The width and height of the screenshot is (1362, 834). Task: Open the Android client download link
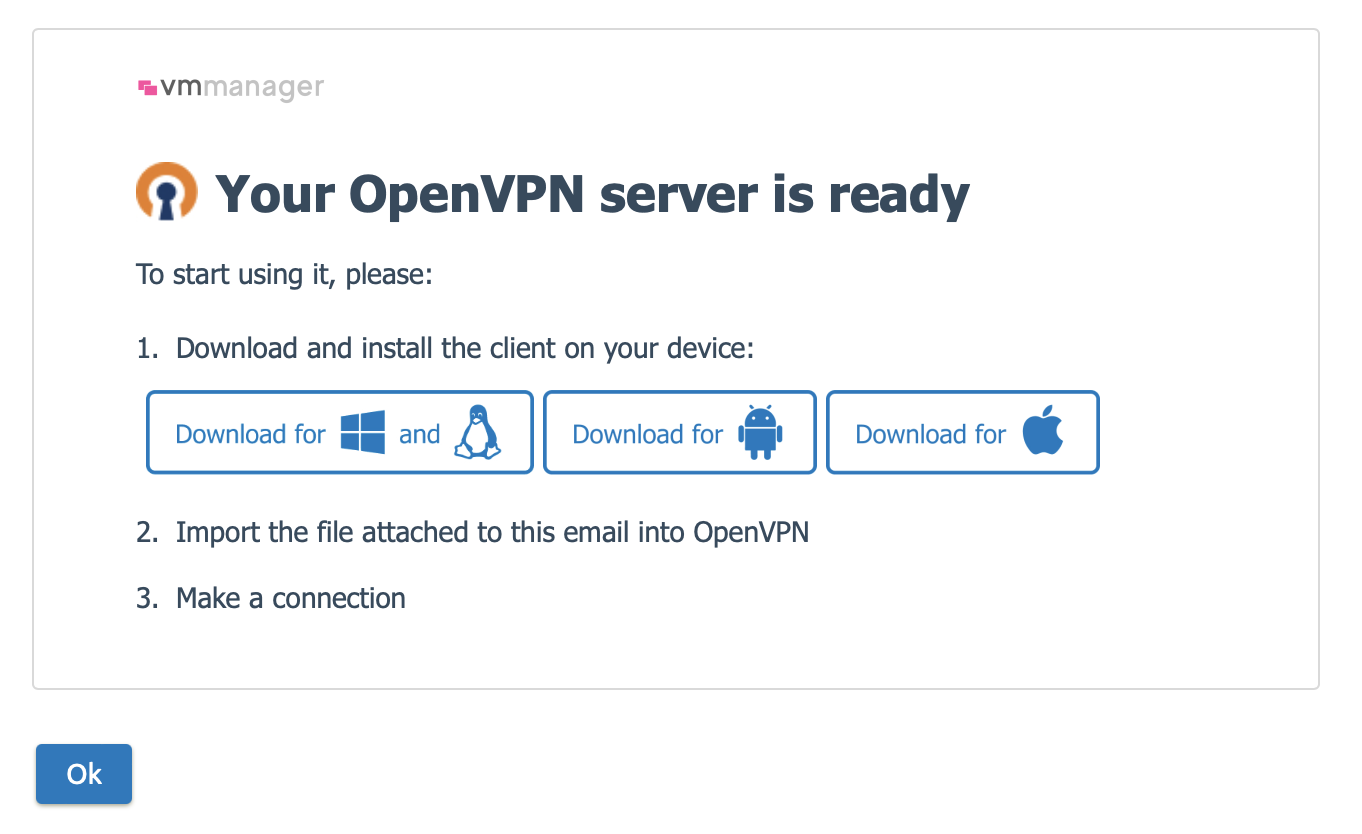(680, 432)
